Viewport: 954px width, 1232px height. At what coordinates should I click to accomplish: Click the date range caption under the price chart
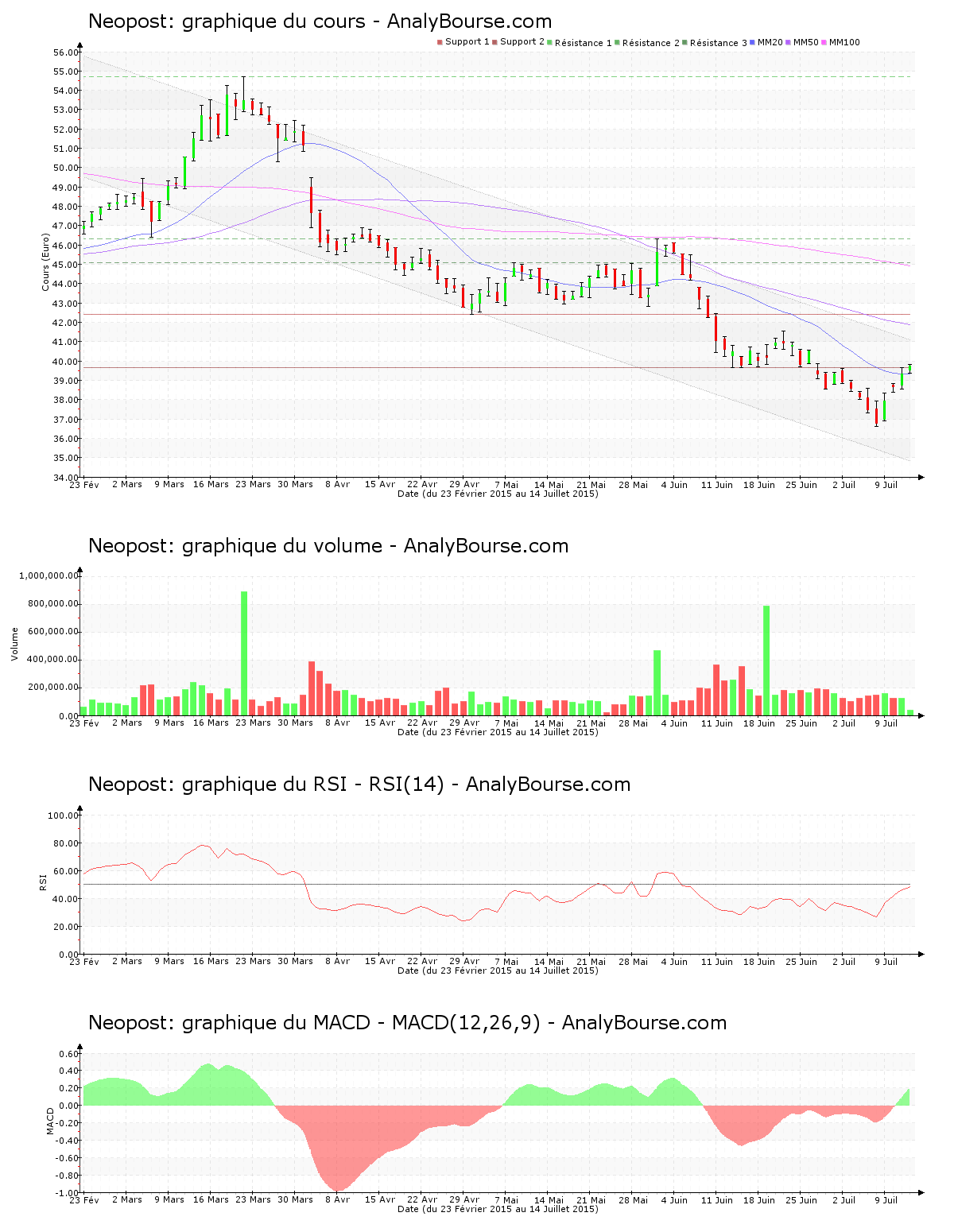[498, 494]
